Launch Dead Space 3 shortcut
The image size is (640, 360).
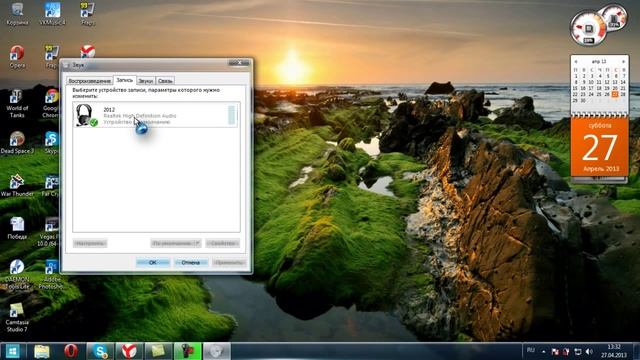click(17, 143)
